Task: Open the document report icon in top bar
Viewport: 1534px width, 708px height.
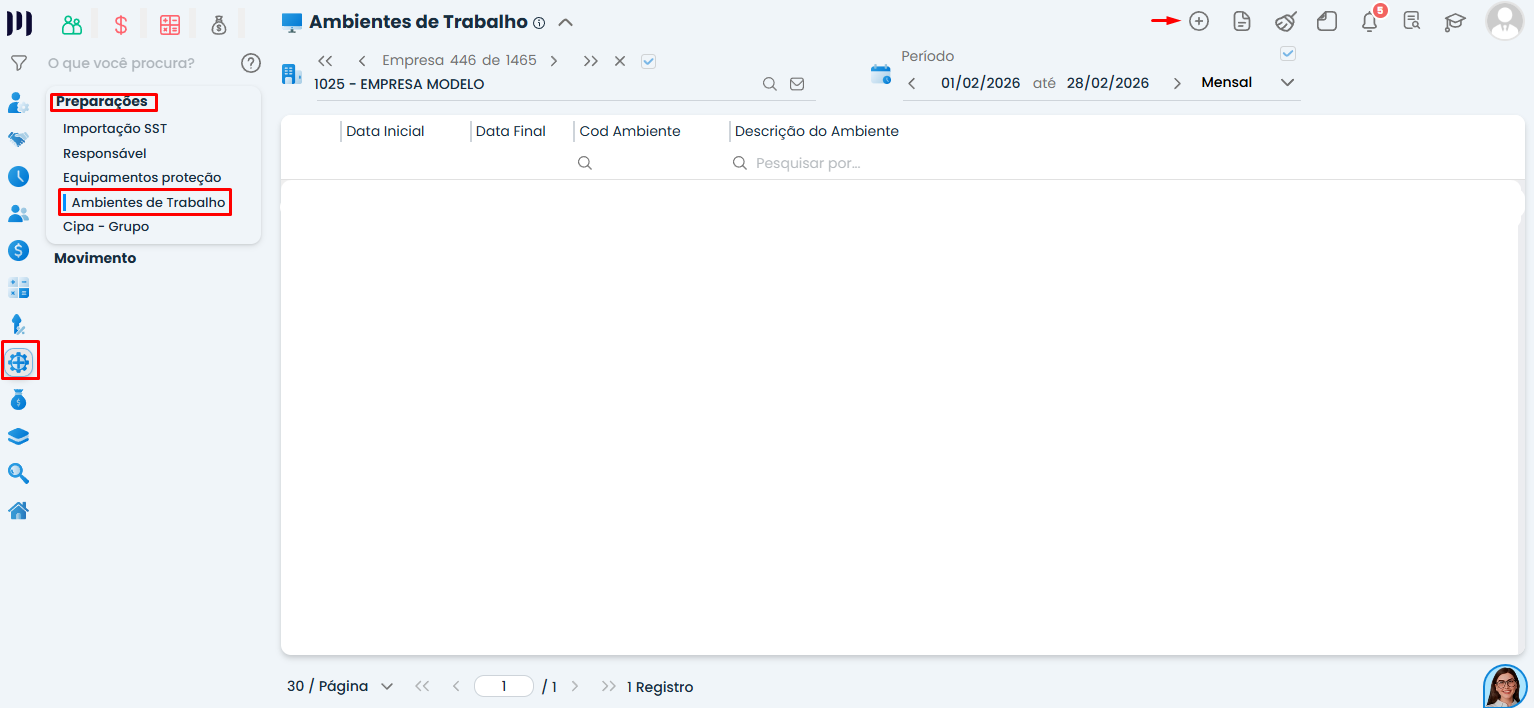Action: [1242, 21]
